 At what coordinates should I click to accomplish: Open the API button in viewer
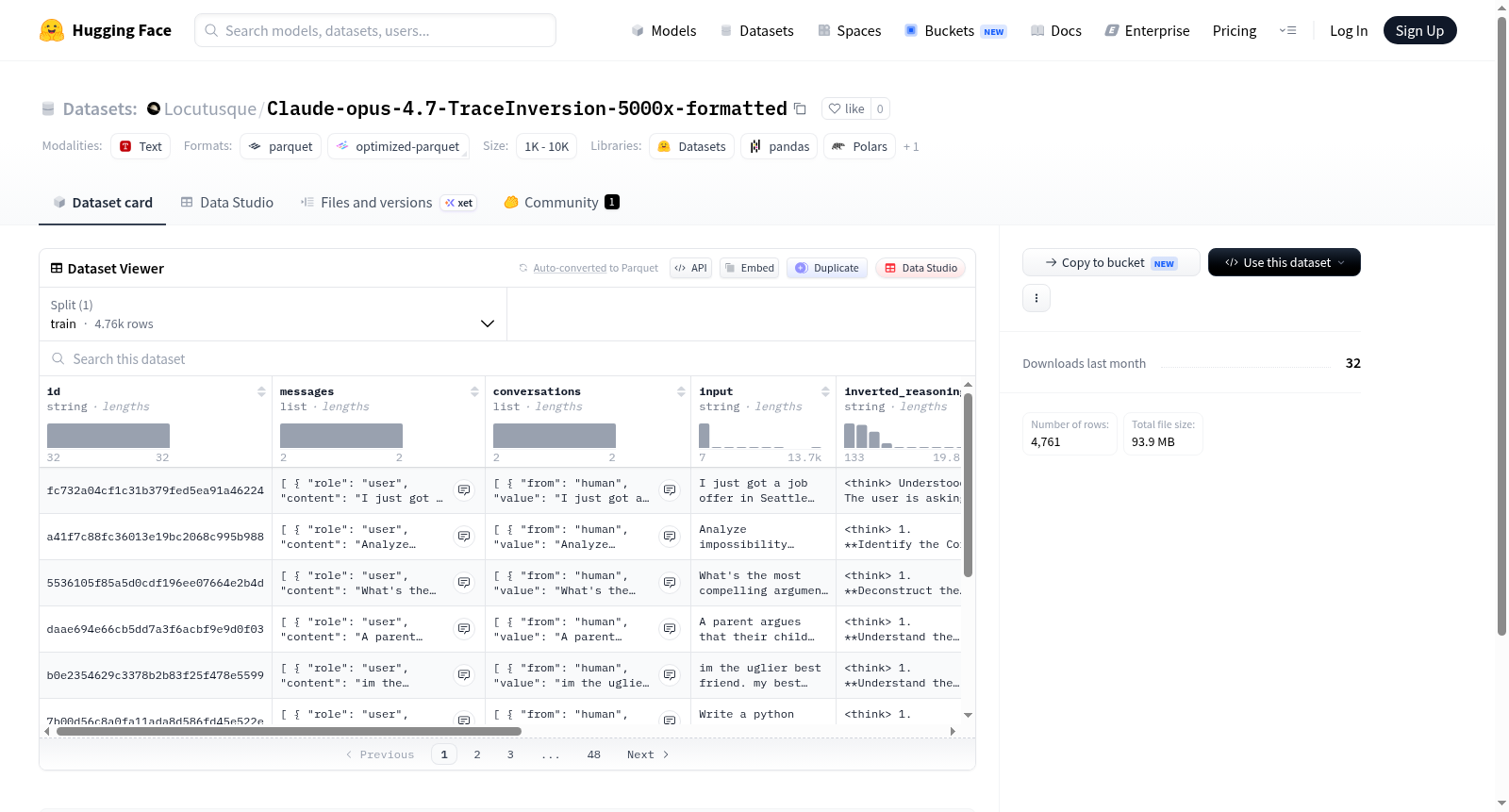coord(690,268)
